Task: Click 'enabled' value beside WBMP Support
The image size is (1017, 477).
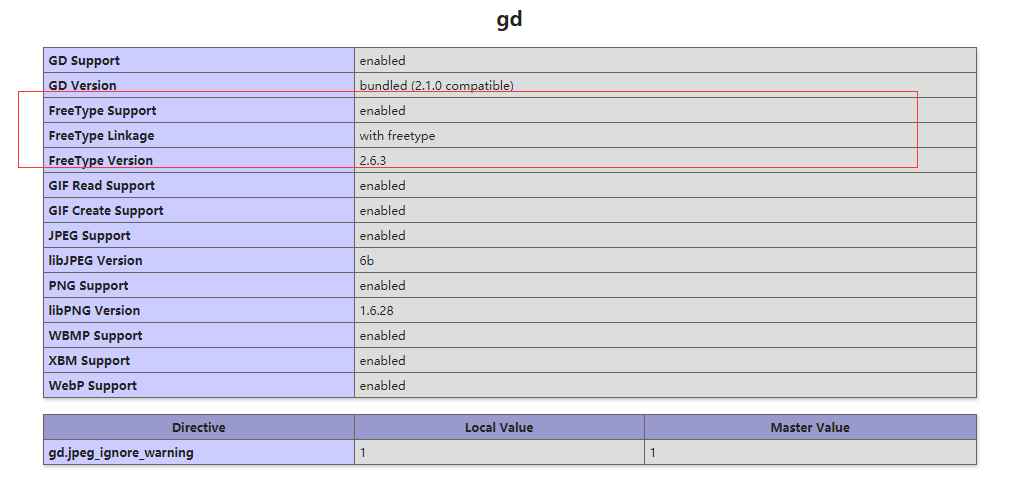Action: point(382,336)
